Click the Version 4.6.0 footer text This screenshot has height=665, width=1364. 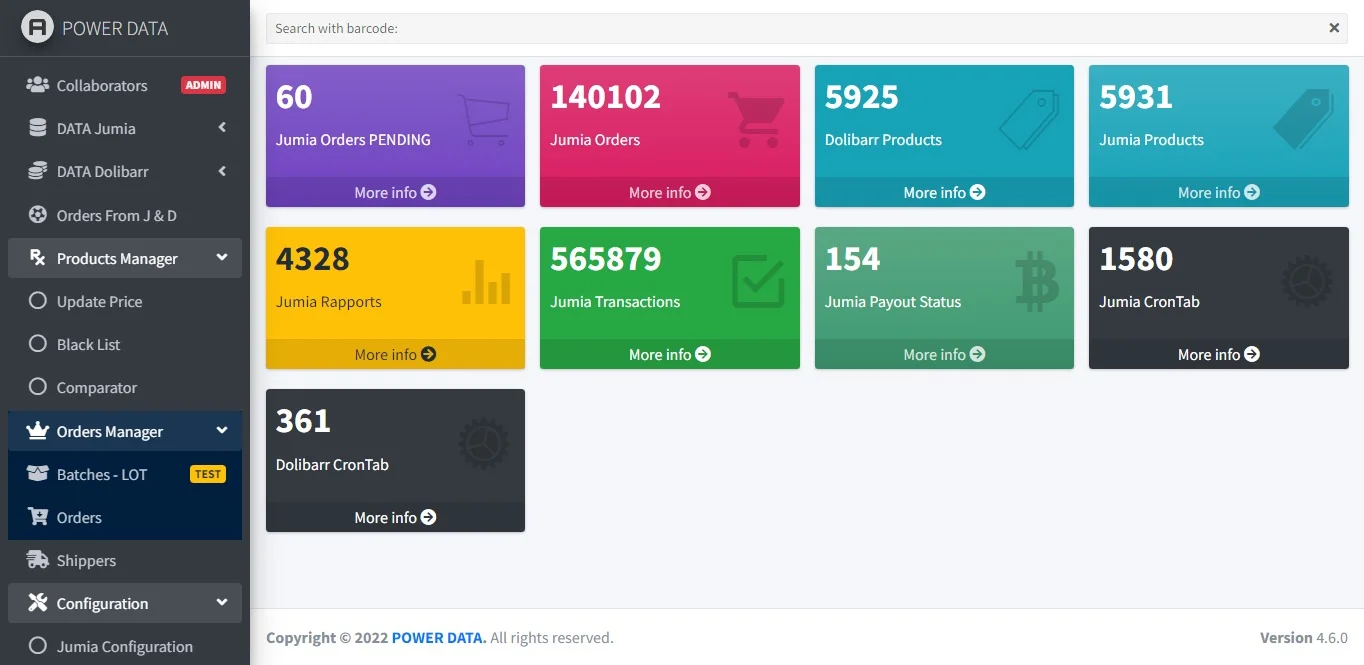click(x=1304, y=637)
